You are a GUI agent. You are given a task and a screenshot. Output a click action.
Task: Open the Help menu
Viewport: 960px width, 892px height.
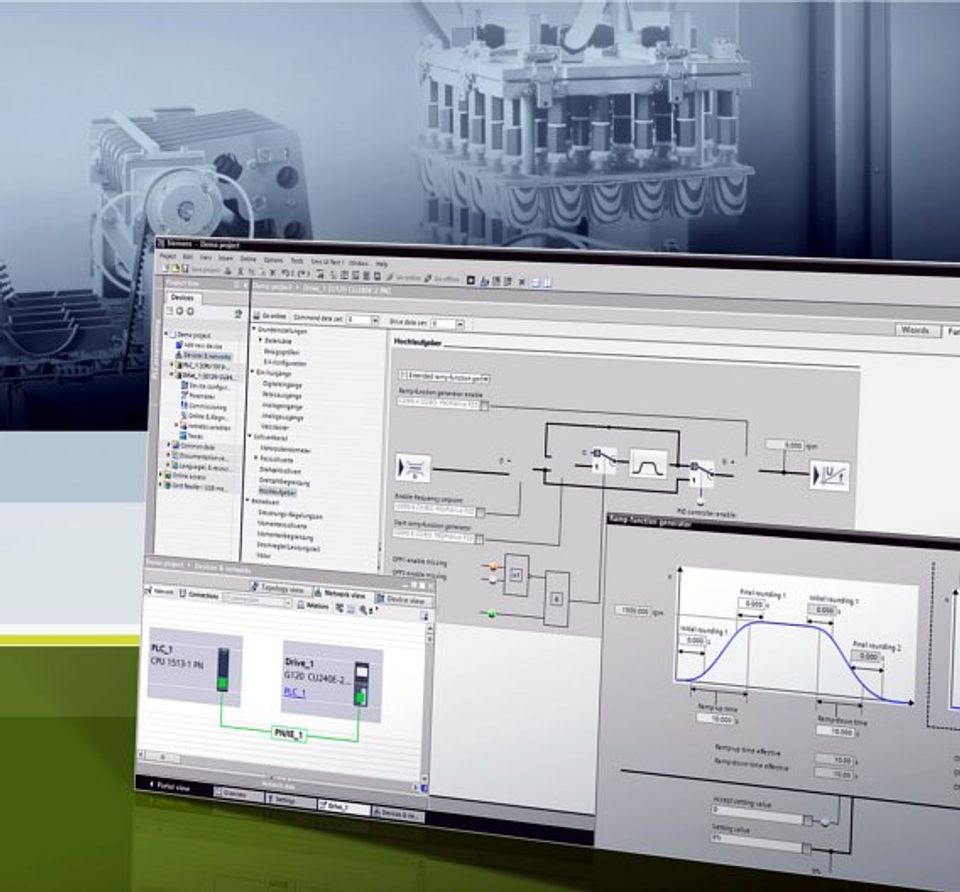[382, 264]
